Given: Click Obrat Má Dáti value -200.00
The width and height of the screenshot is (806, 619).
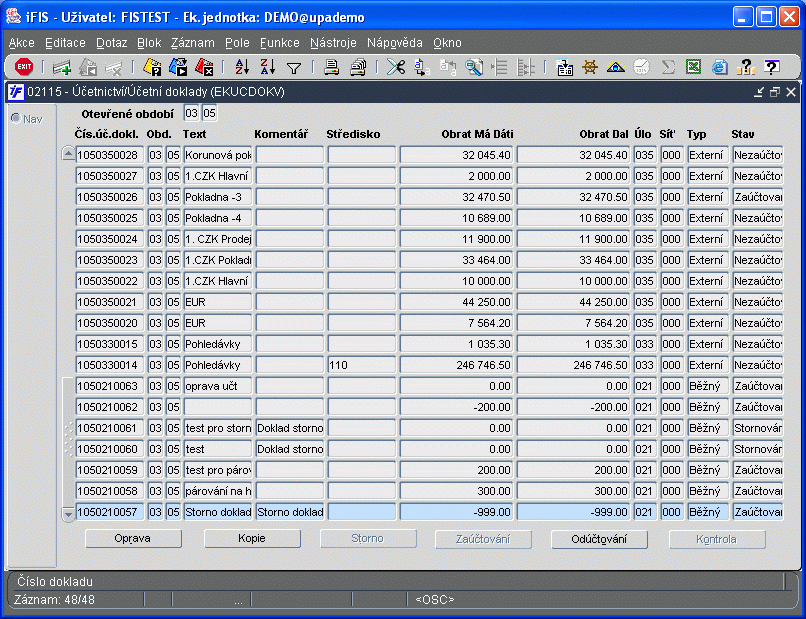Looking at the screenshot, I should pyautogui.click(x=456, y=407).
